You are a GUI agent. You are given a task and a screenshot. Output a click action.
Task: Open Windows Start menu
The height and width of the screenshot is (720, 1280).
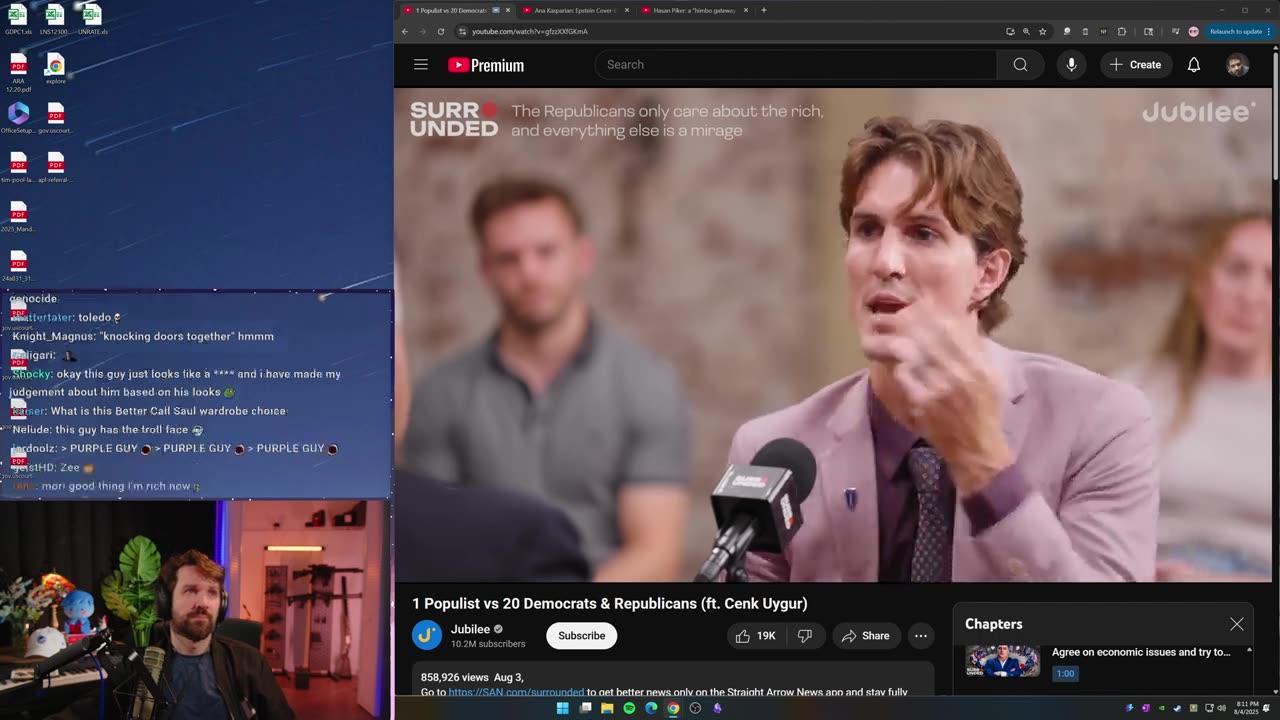pos(562,708)
